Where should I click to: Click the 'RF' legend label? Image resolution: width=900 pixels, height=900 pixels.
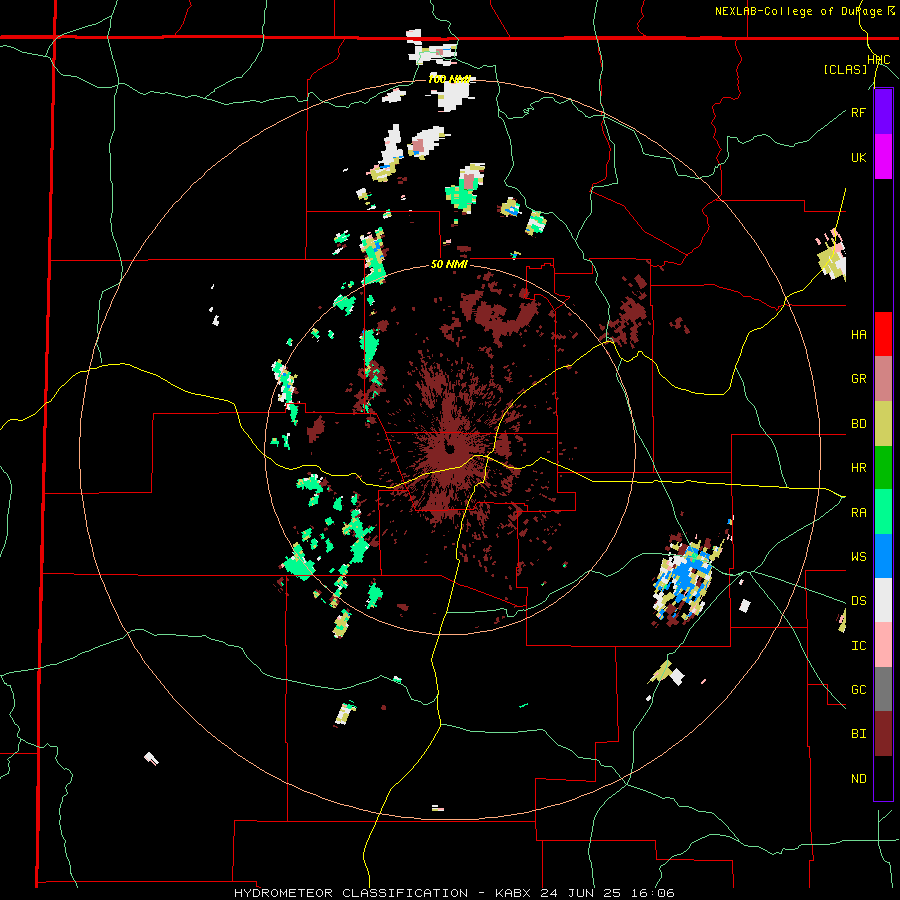[858, 112]
